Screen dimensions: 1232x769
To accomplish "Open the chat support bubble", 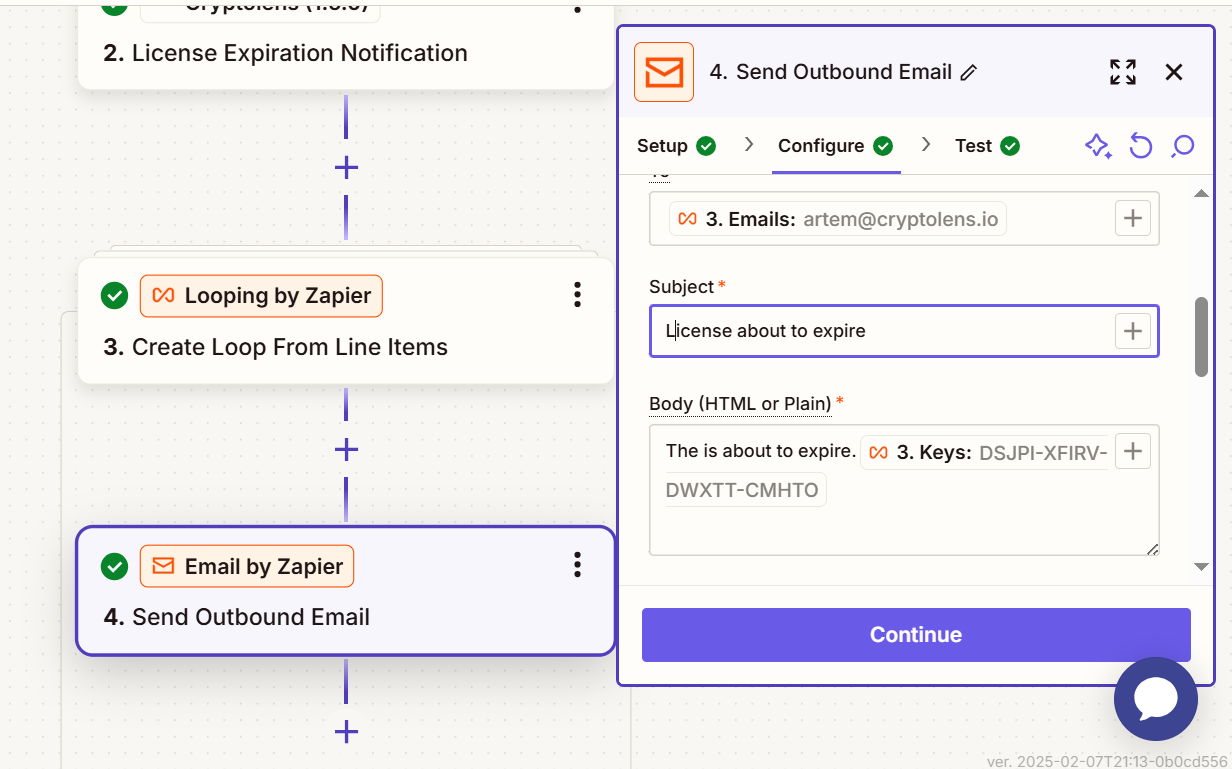I will click(1156, 699).
